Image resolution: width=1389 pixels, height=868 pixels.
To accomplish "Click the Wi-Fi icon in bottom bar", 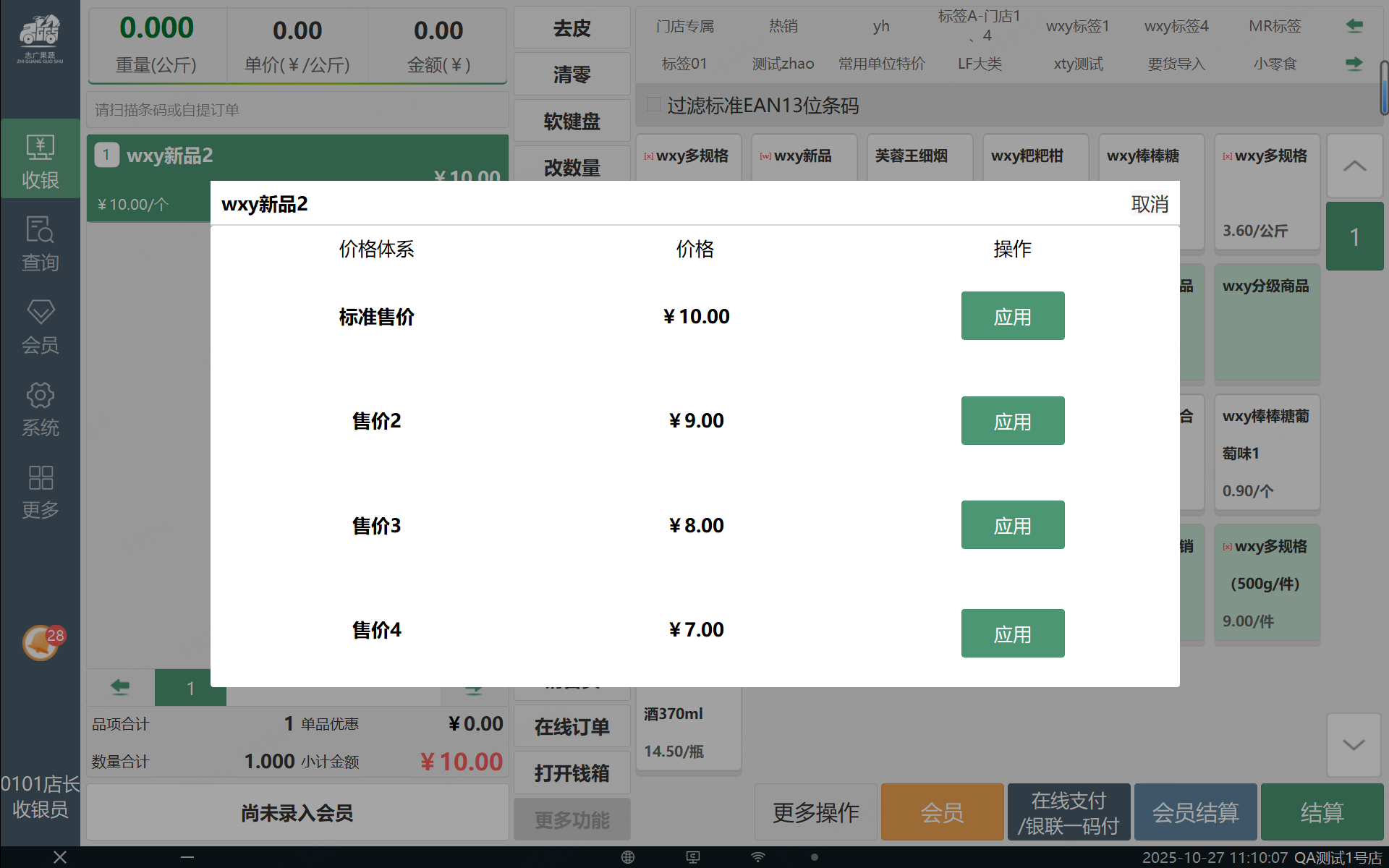I will point(757,857).
